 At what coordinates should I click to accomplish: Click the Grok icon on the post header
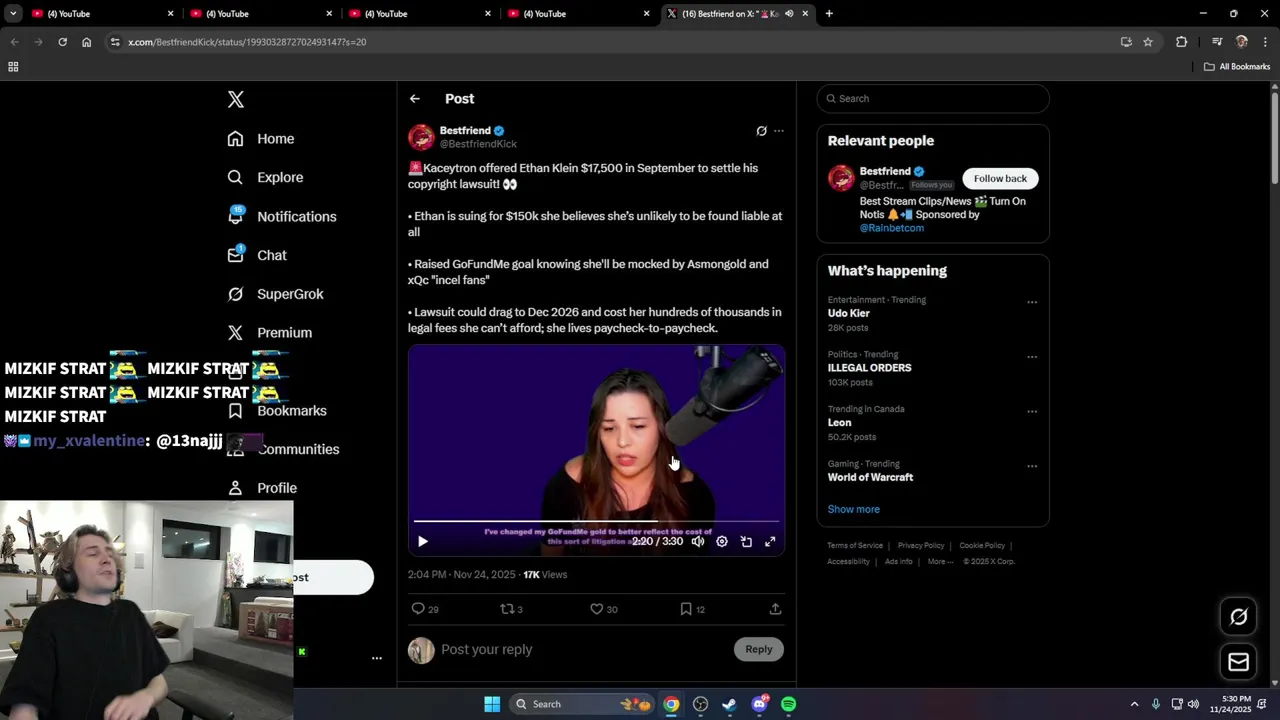[x=761, y=131]
